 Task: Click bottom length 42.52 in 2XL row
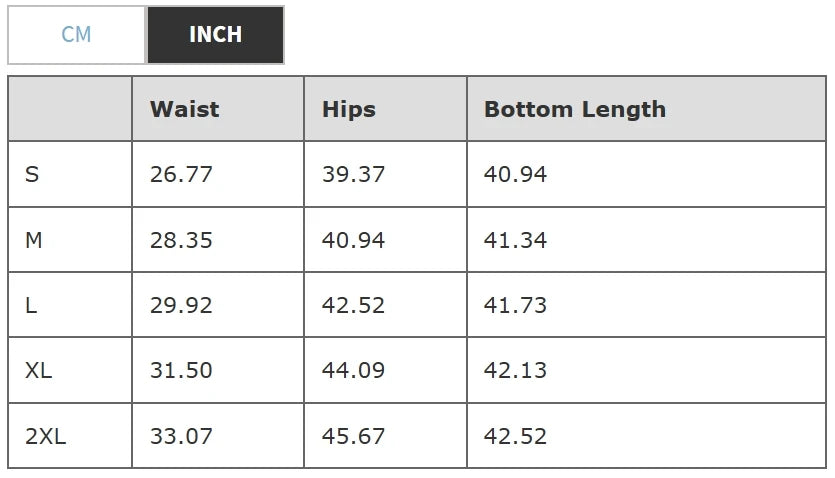[515, 437]
